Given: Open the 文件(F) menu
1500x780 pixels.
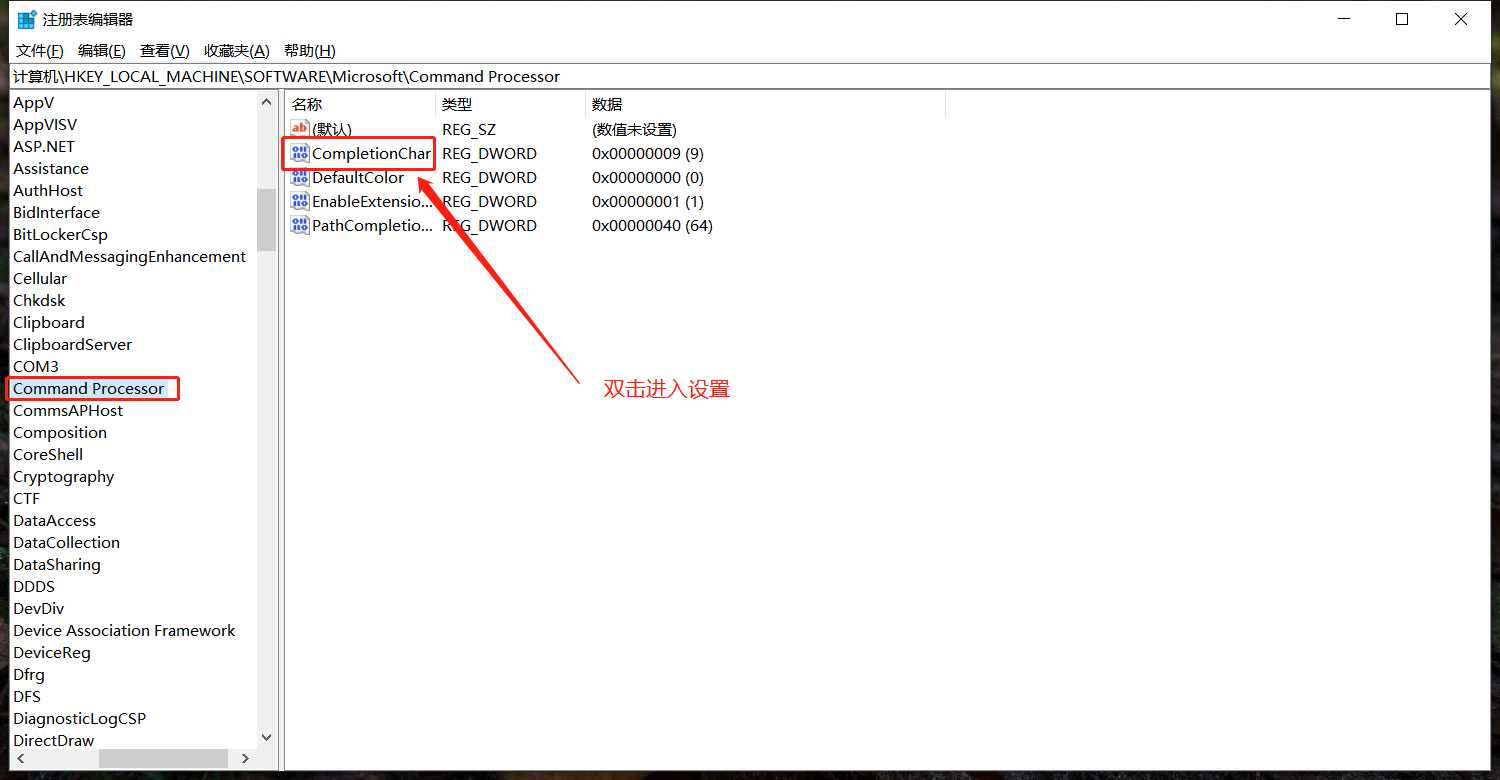Looking at the screenshot, I should (x=40, y=50).
